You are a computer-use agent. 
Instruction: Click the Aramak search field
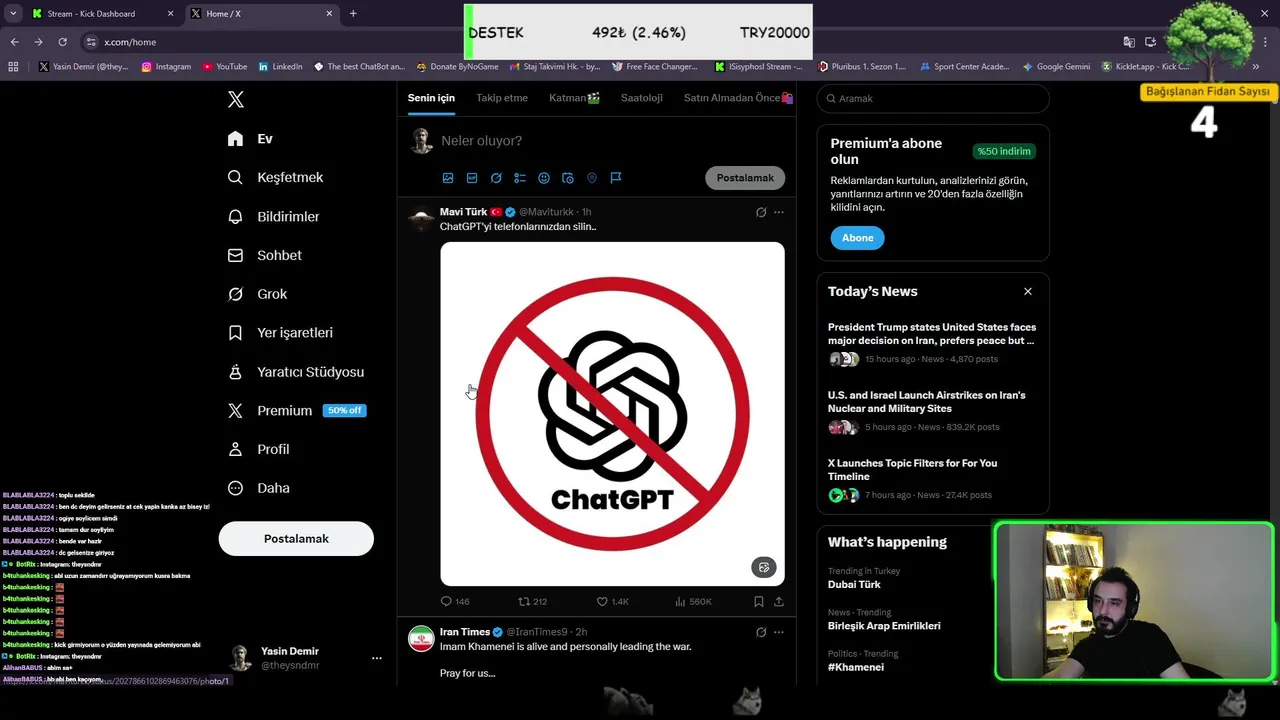(933, 98)
